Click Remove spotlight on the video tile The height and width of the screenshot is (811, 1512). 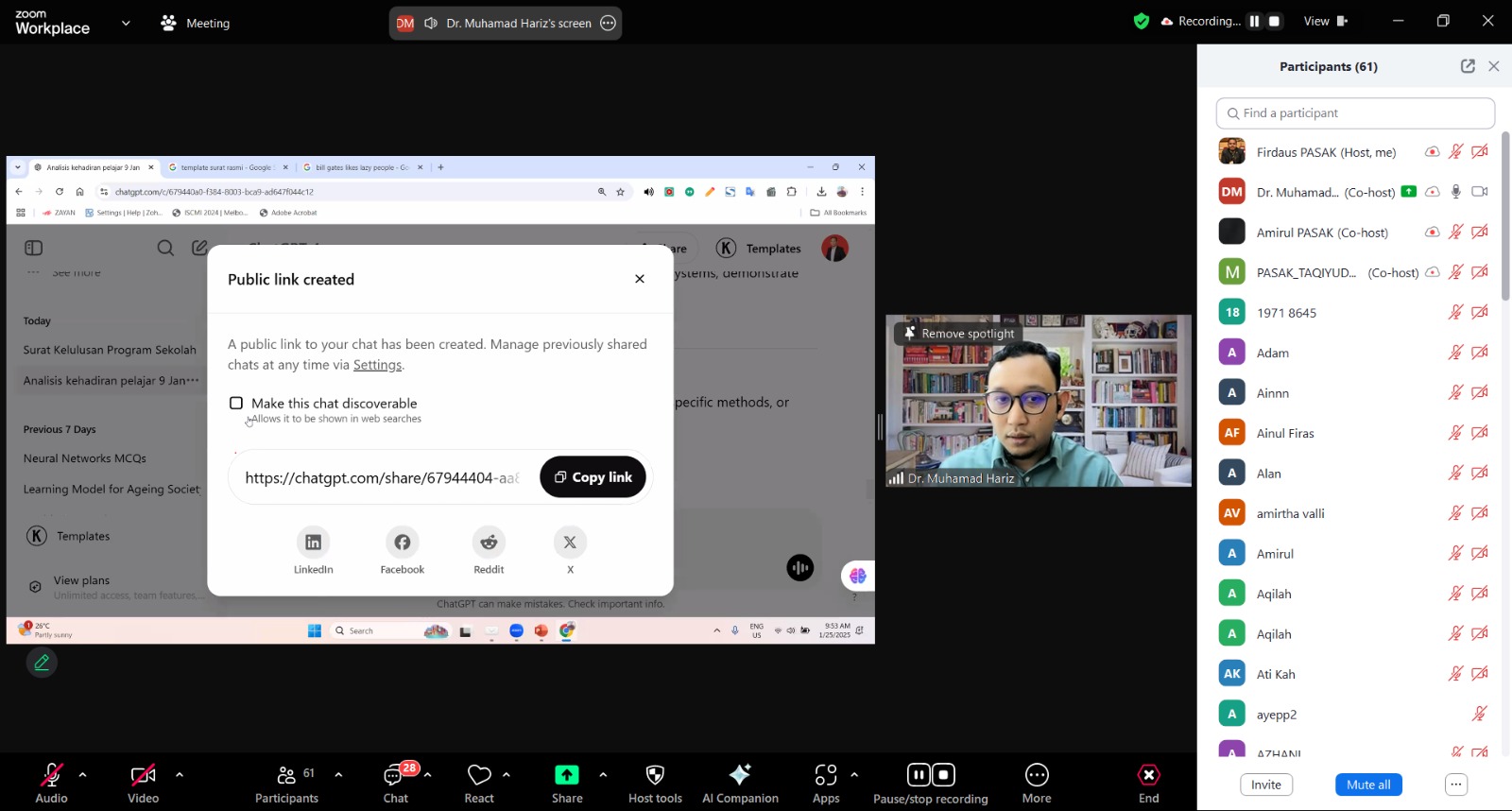click(x=958, y=334)
